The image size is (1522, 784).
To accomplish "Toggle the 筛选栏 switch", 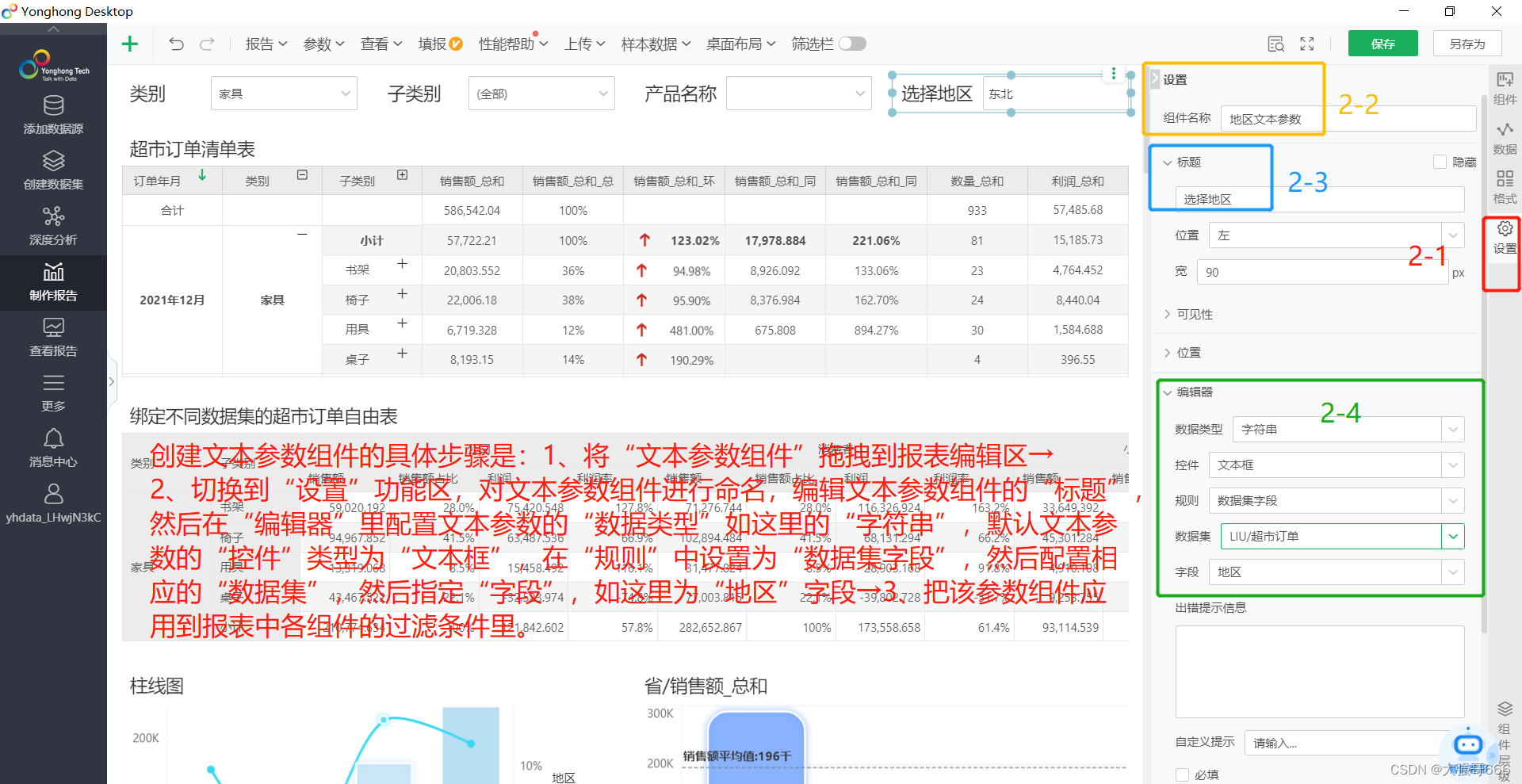I will [x=852, y=44].
